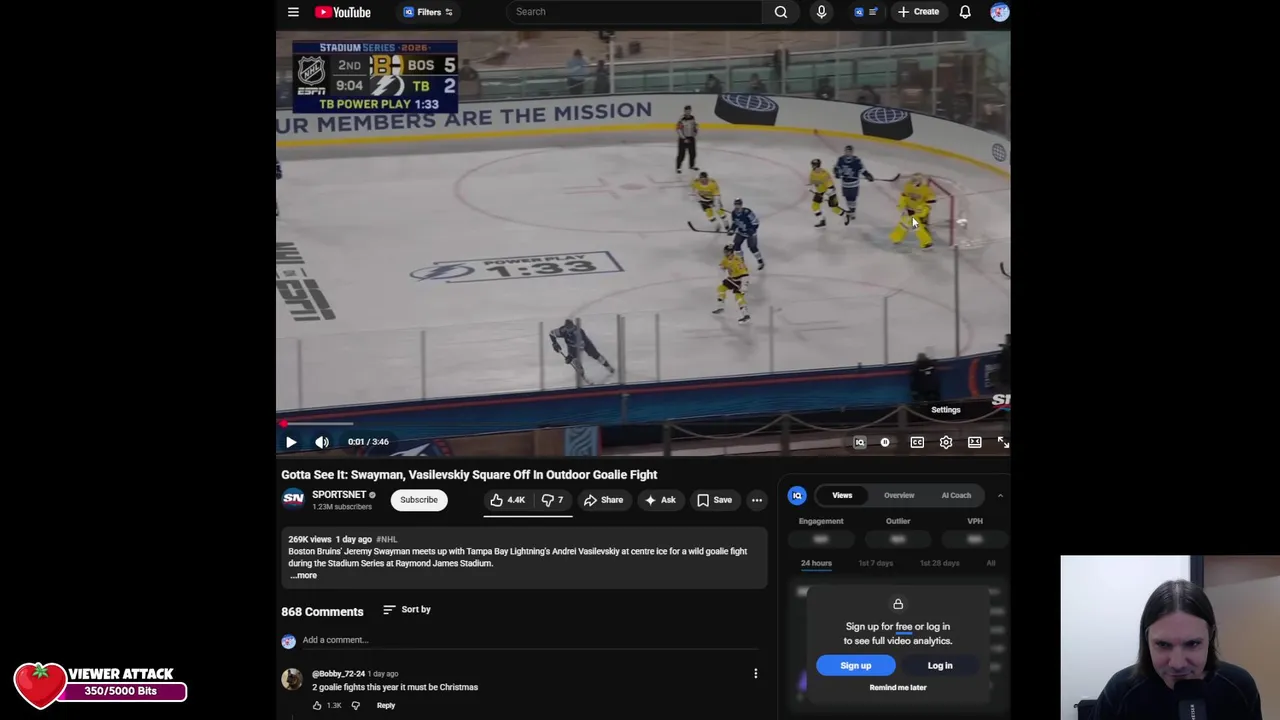This screenshot has width=1280, height=720.
Task: Switch to theater mode
Action: (975, 442)
